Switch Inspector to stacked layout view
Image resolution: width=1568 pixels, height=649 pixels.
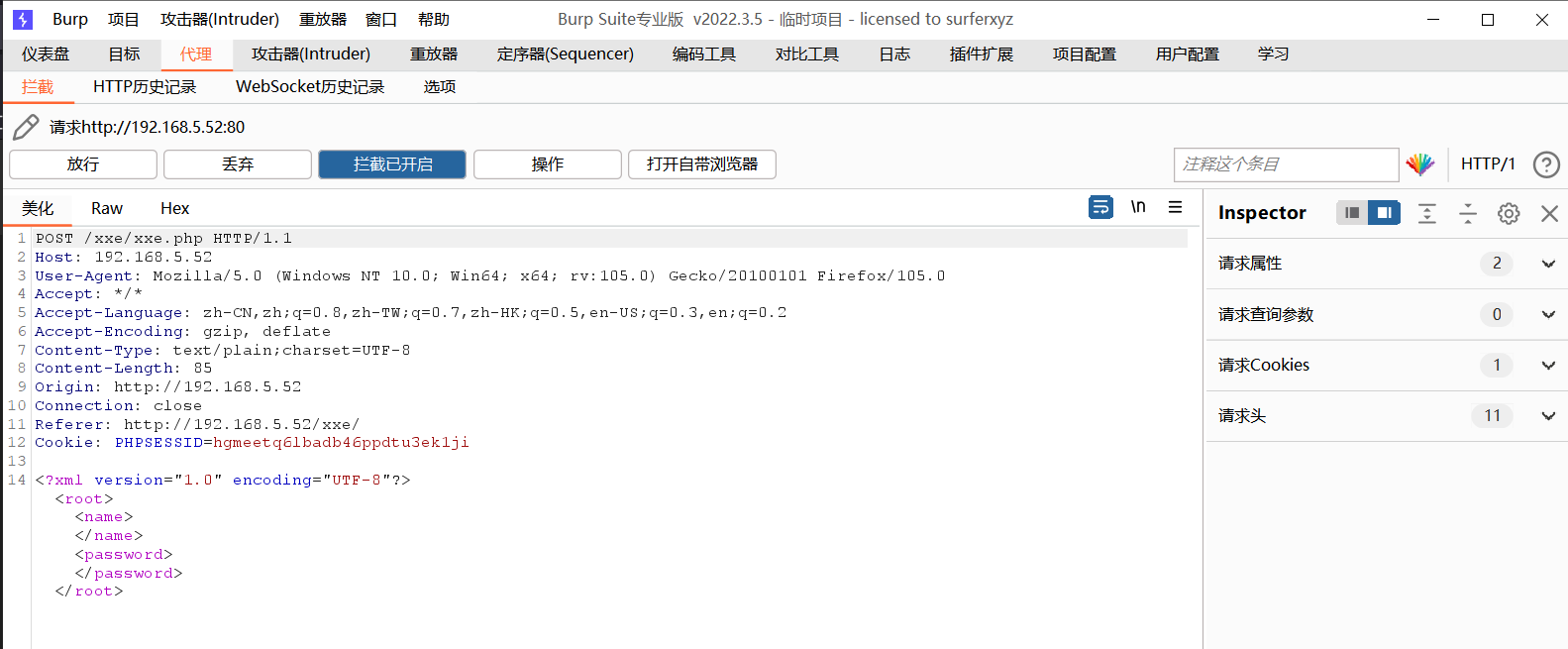point(1352,213)
